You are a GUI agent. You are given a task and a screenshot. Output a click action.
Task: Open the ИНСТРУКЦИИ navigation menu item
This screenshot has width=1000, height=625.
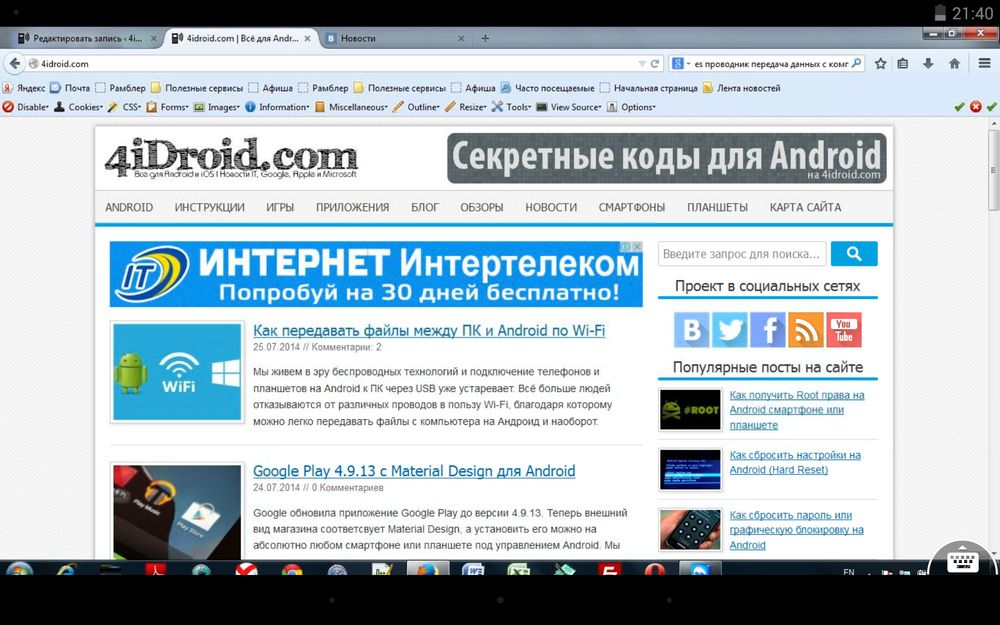click(209, 207)
